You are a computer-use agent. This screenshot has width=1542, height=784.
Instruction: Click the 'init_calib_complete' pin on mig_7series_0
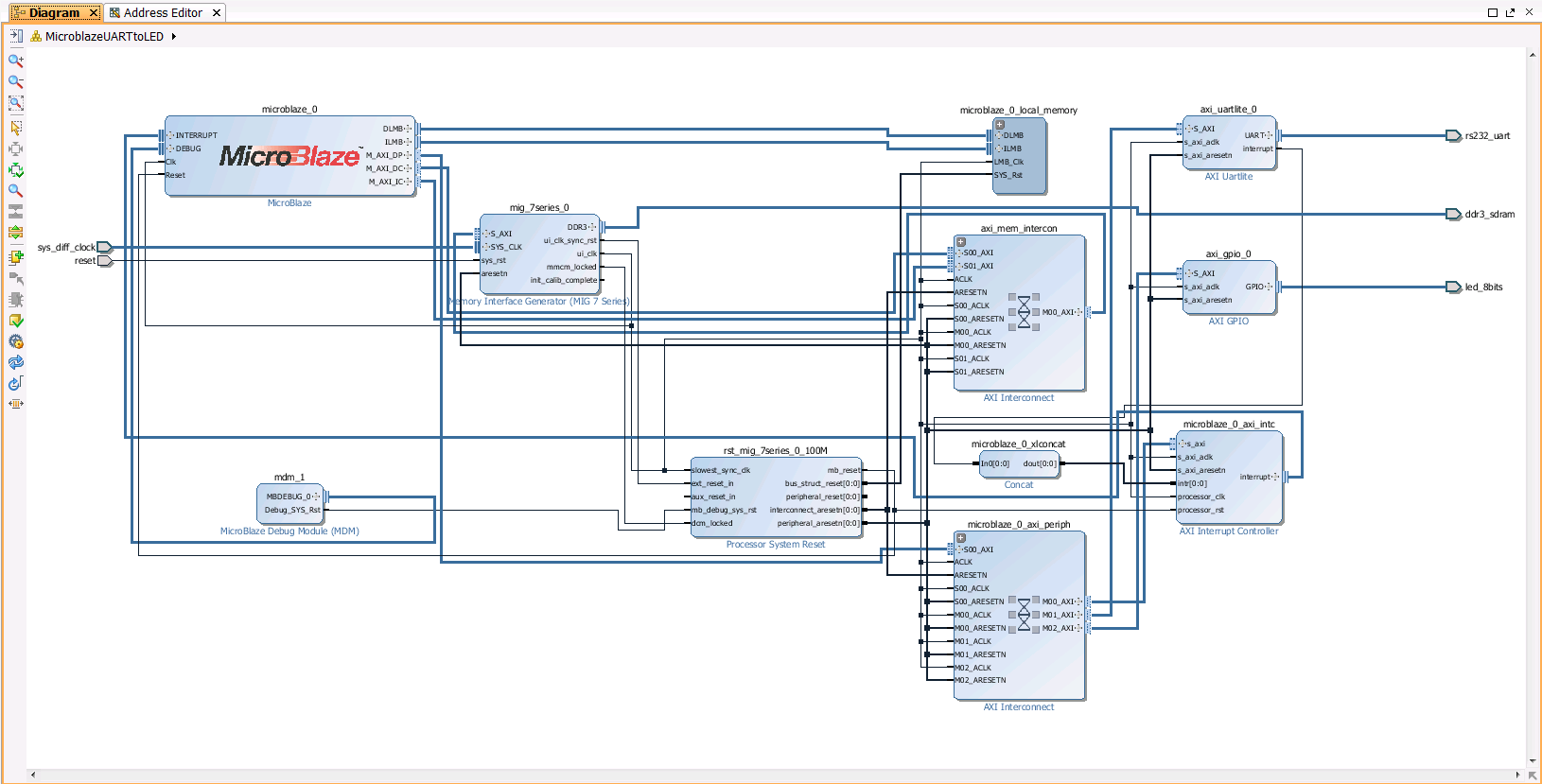click(564, 280)
